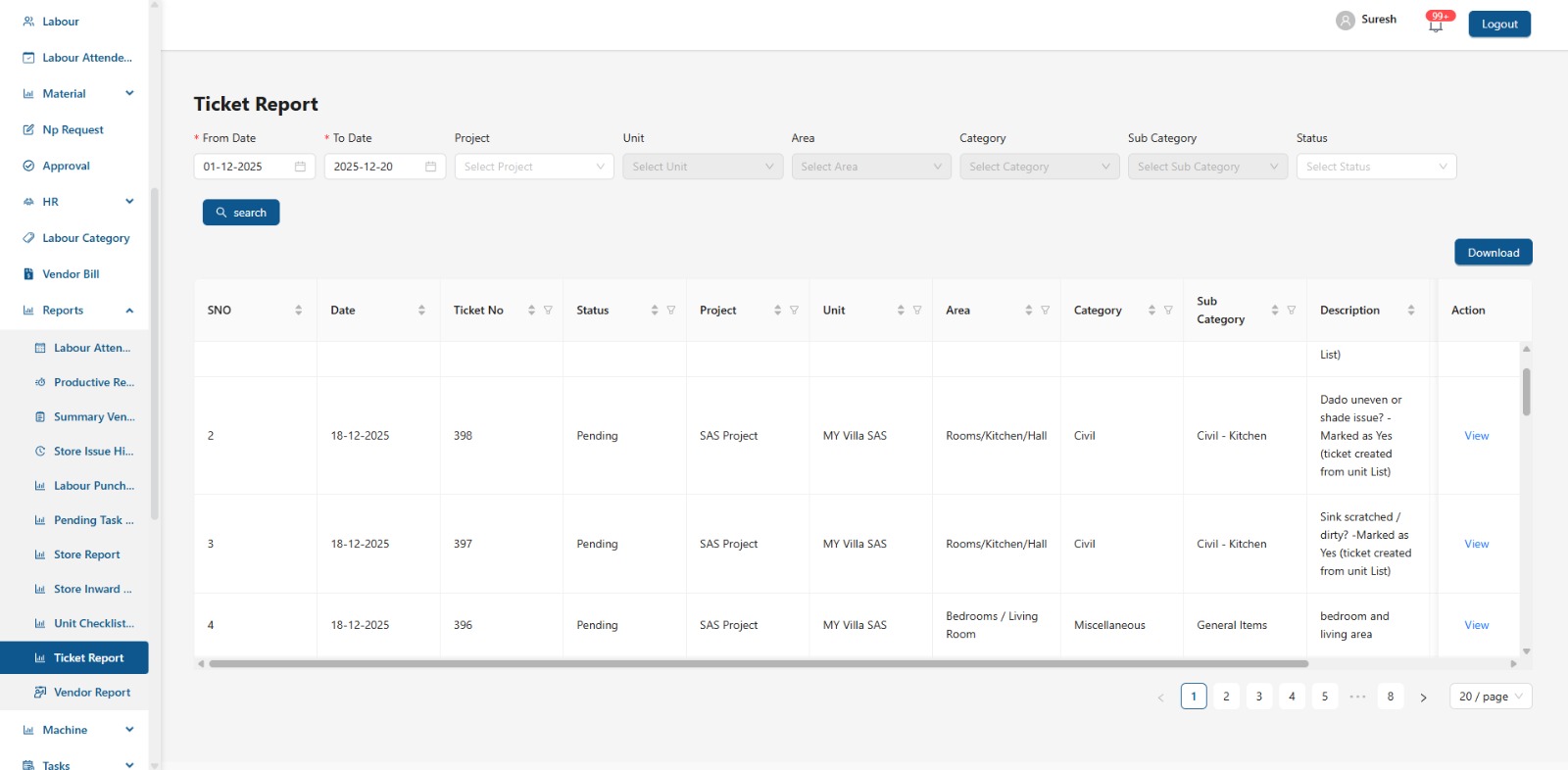Sort the Project column with its arrows
Viewport: 1568px width, 770px height.
pos(777,311)
